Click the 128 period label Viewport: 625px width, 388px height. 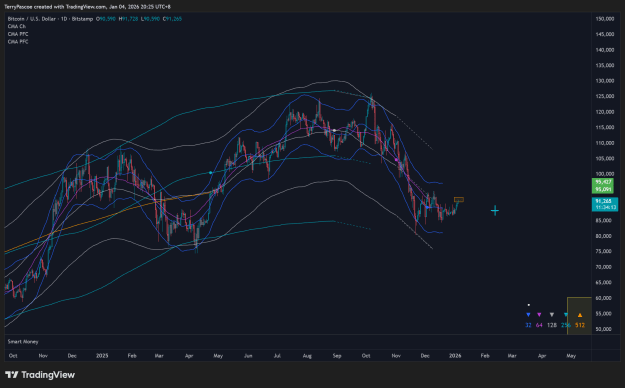[x=552, y=325]
